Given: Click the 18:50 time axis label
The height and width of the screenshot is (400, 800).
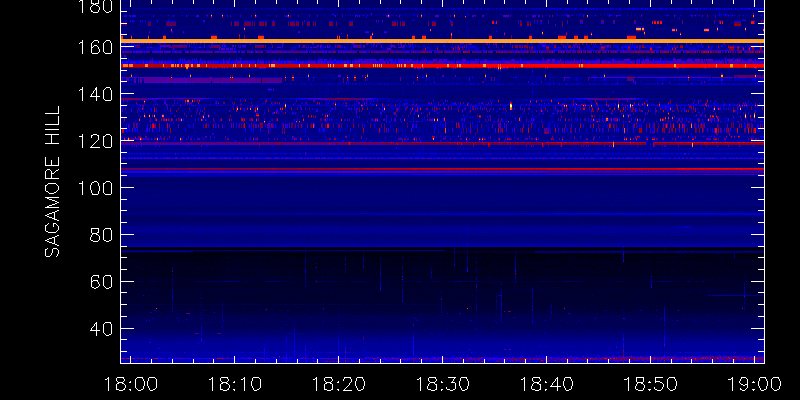Looking at the screenshot, I should coord(651,383).
